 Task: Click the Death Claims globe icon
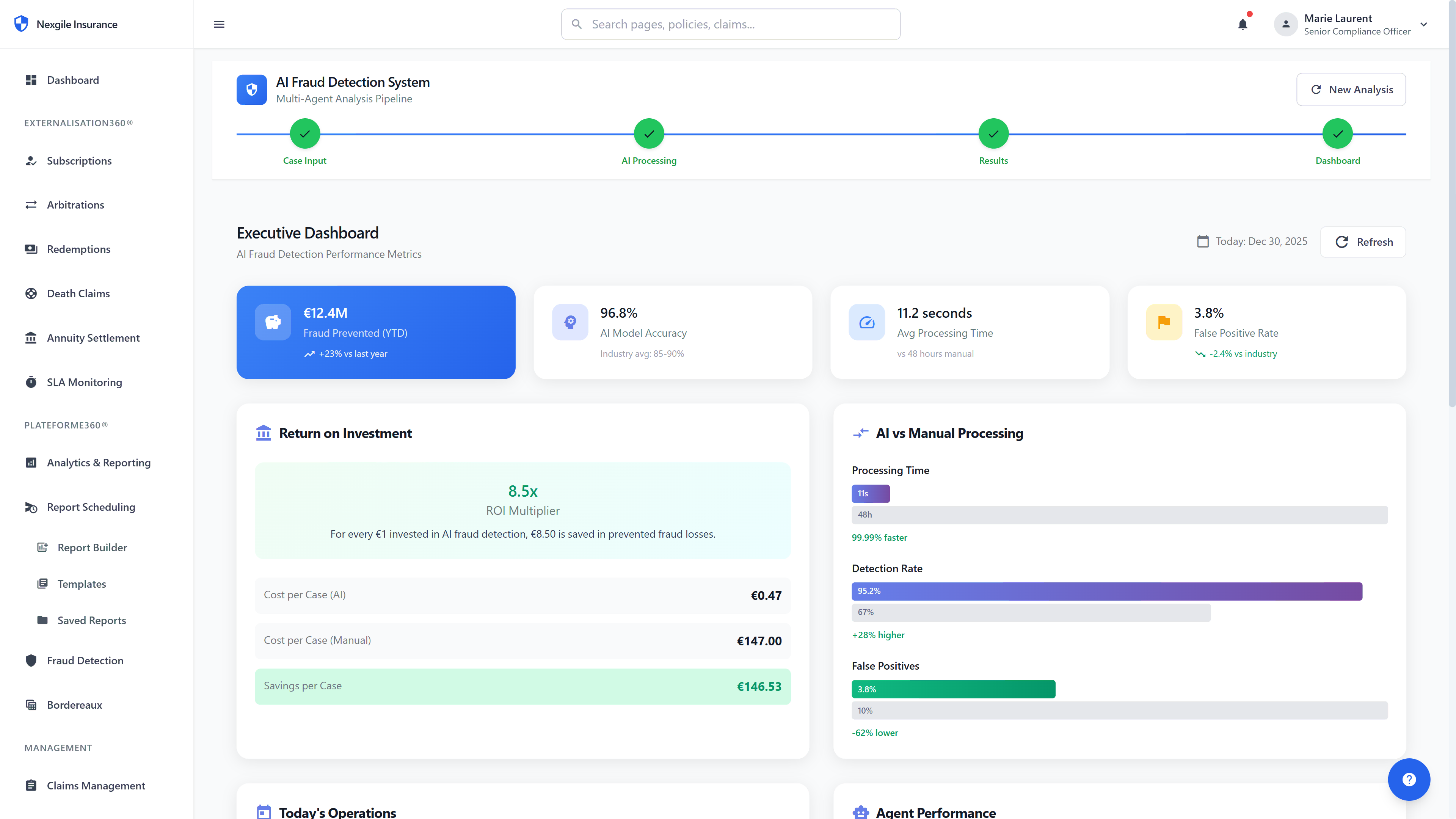[x=31, y=293]
